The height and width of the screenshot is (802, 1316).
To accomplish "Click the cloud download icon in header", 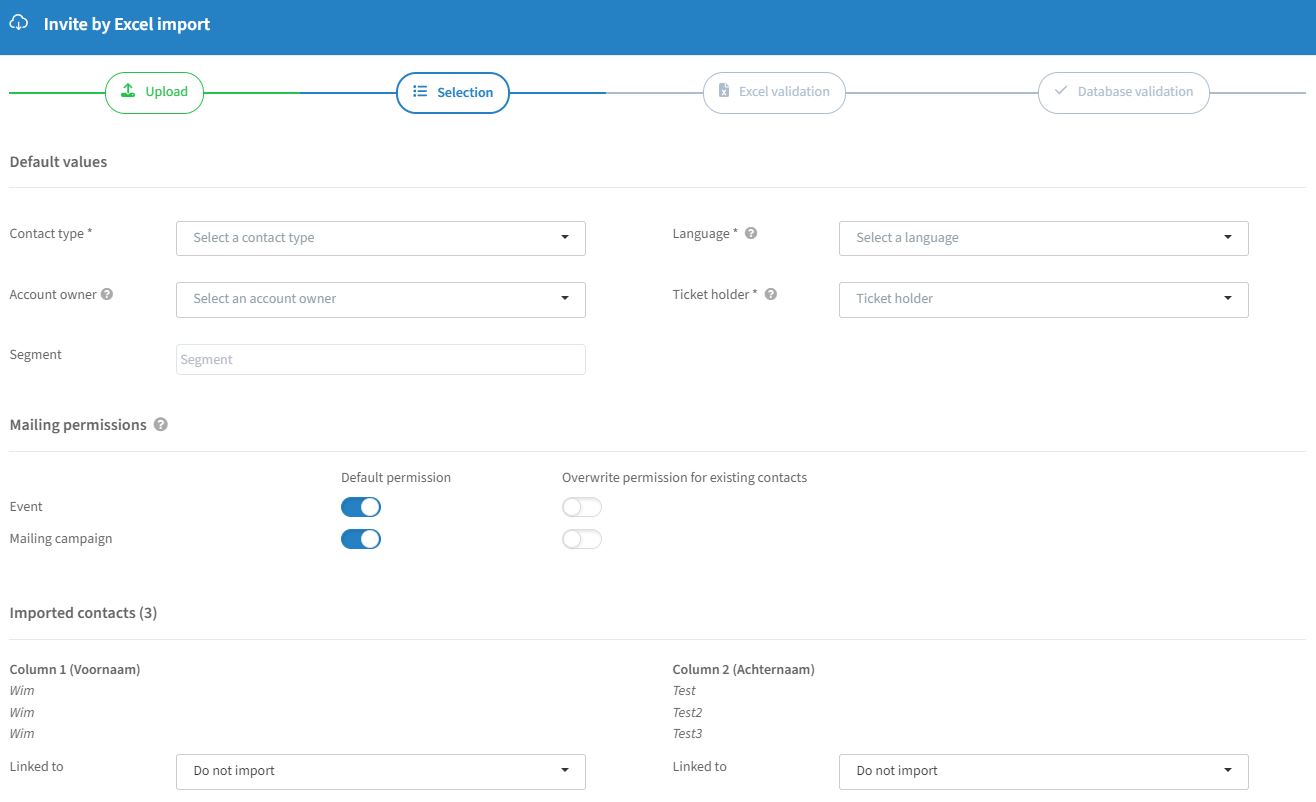I will coord(18,23).
